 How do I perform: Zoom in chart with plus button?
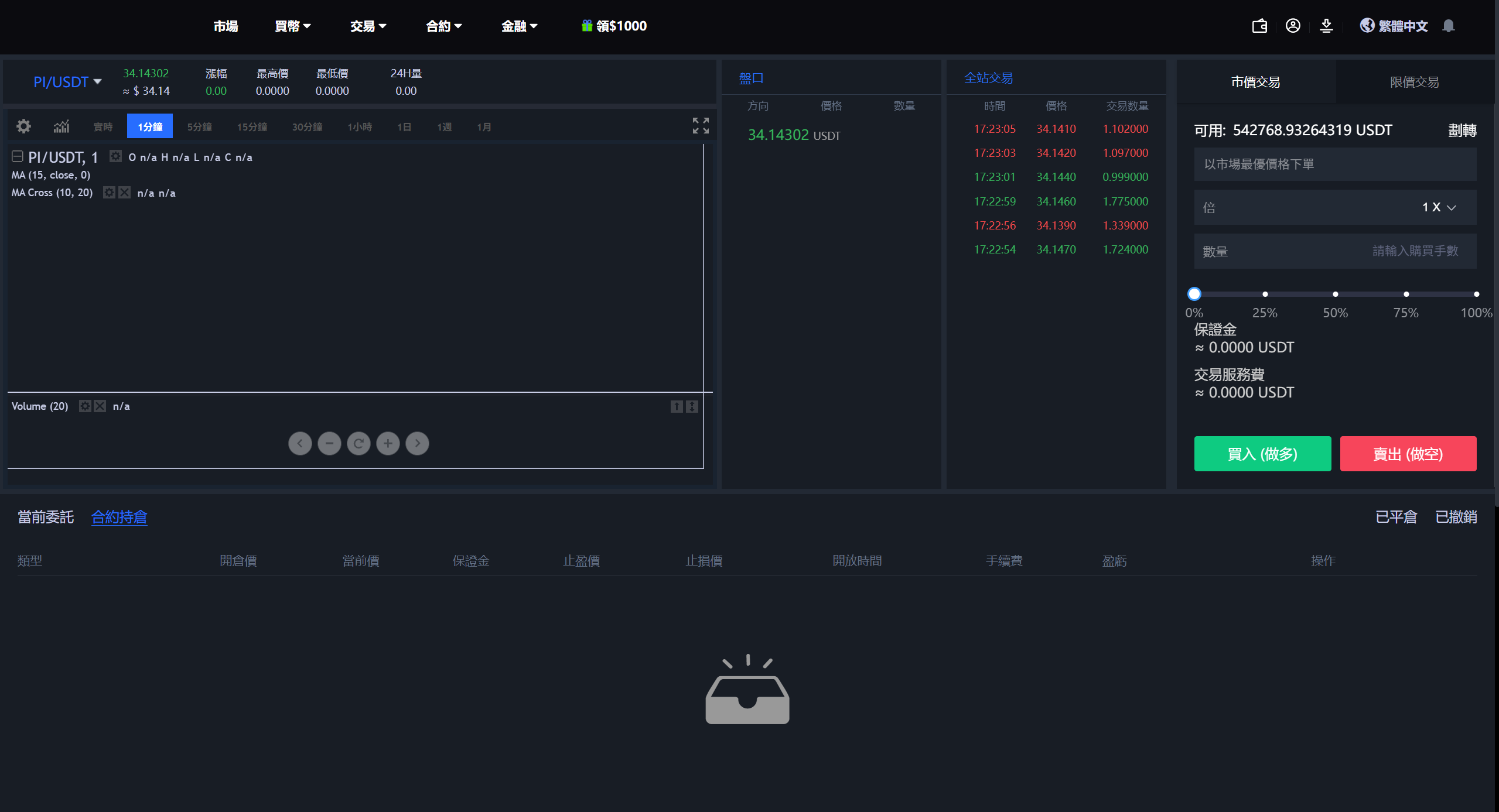coord(388,443)
